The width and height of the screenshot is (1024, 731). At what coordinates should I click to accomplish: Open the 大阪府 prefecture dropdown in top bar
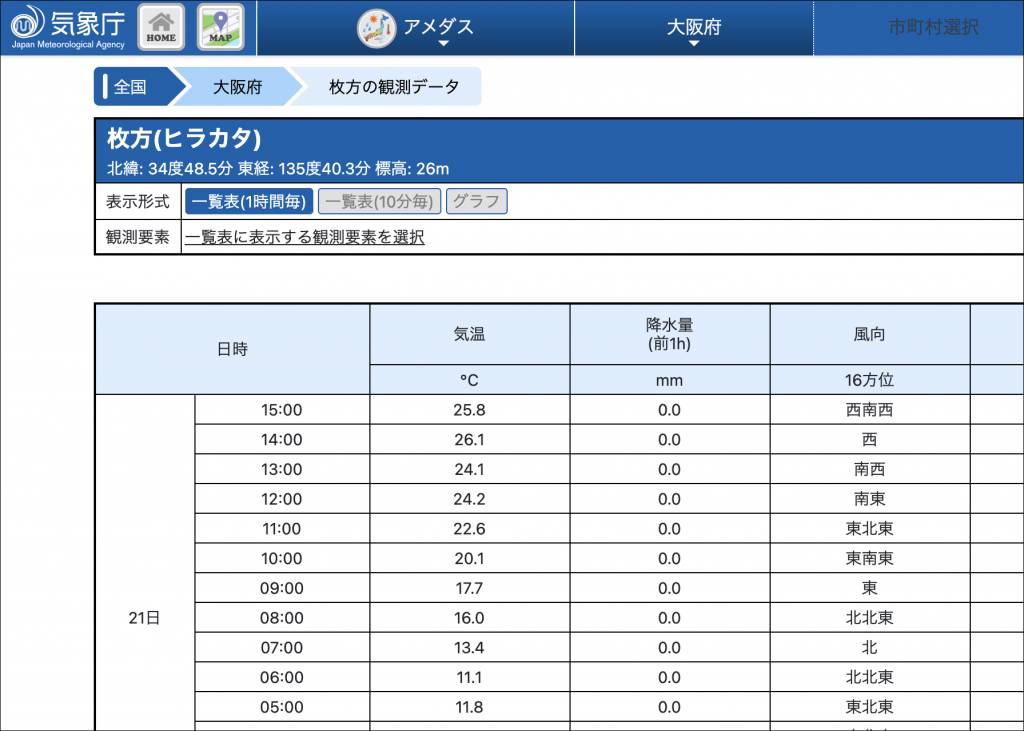[x=694, y=28]
